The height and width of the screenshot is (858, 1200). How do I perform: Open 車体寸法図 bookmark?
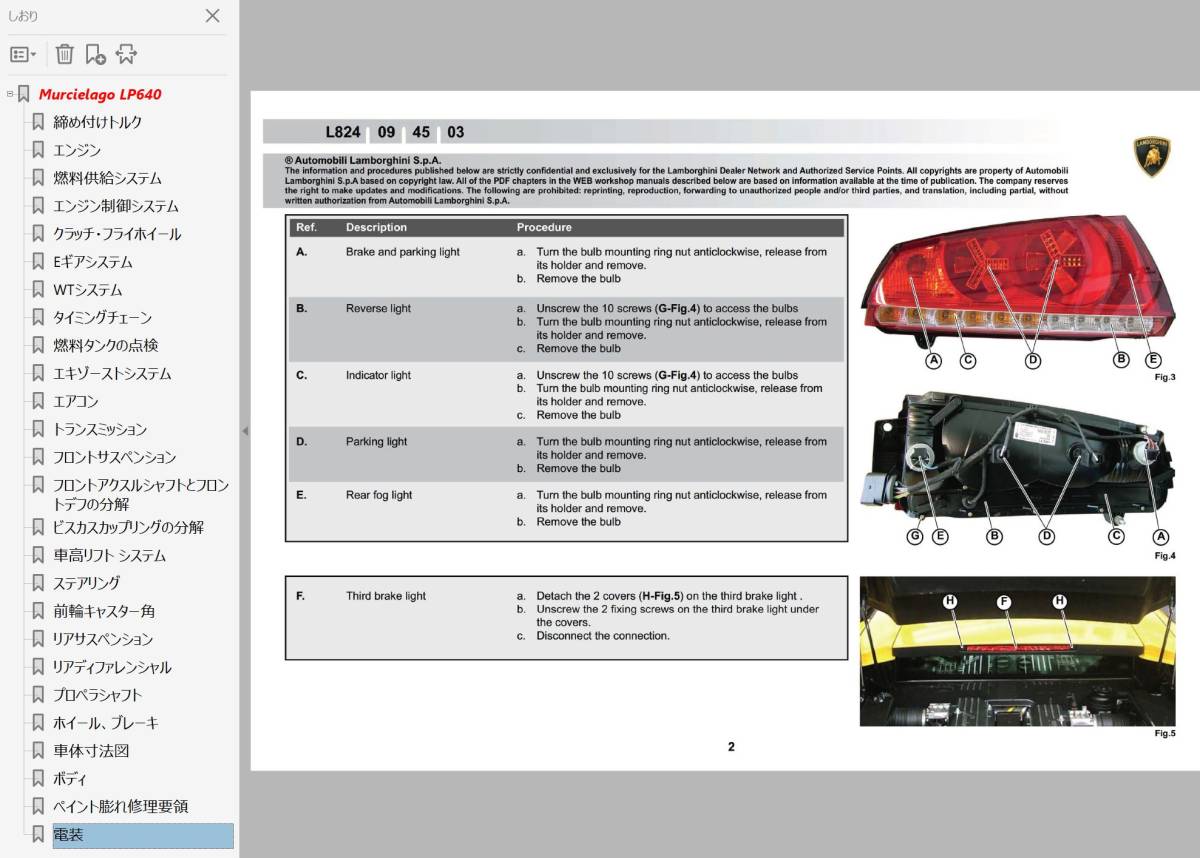[91, 750]
